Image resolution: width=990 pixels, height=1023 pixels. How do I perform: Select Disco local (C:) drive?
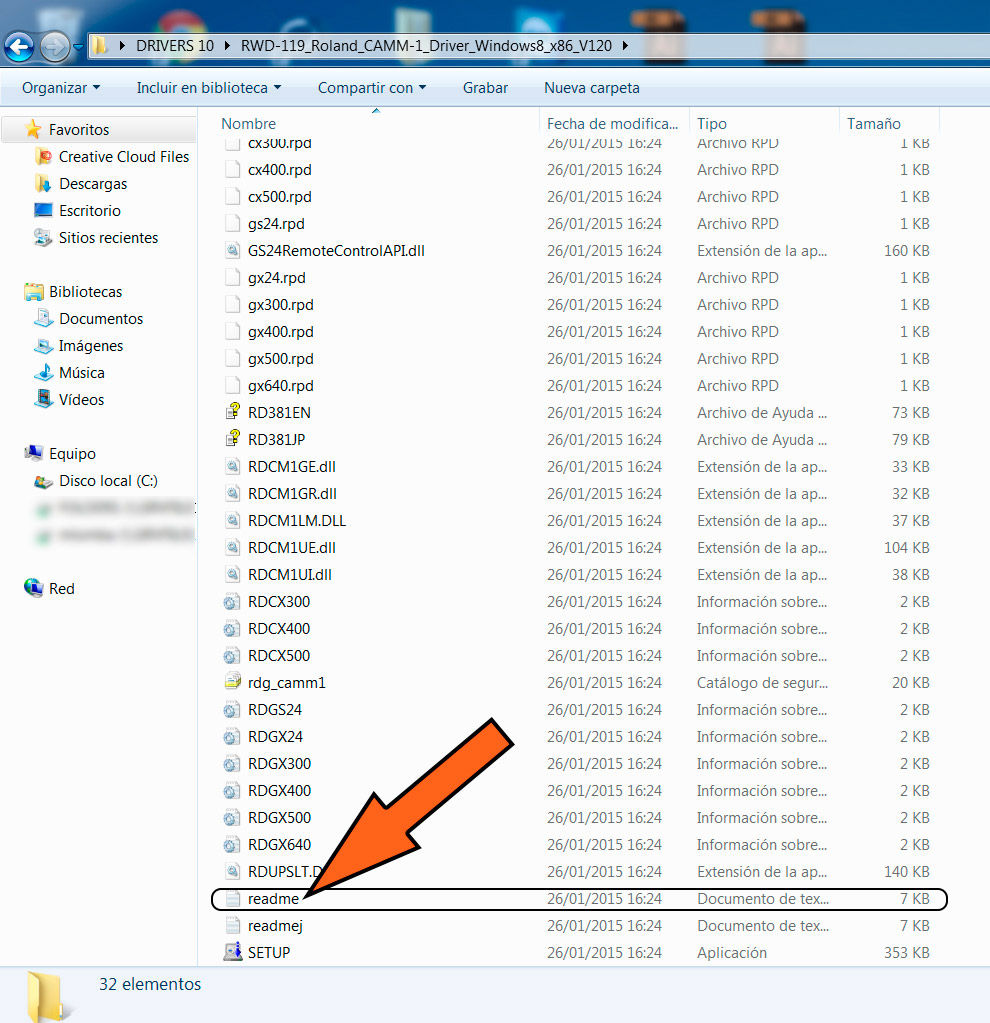coord(108,481)
